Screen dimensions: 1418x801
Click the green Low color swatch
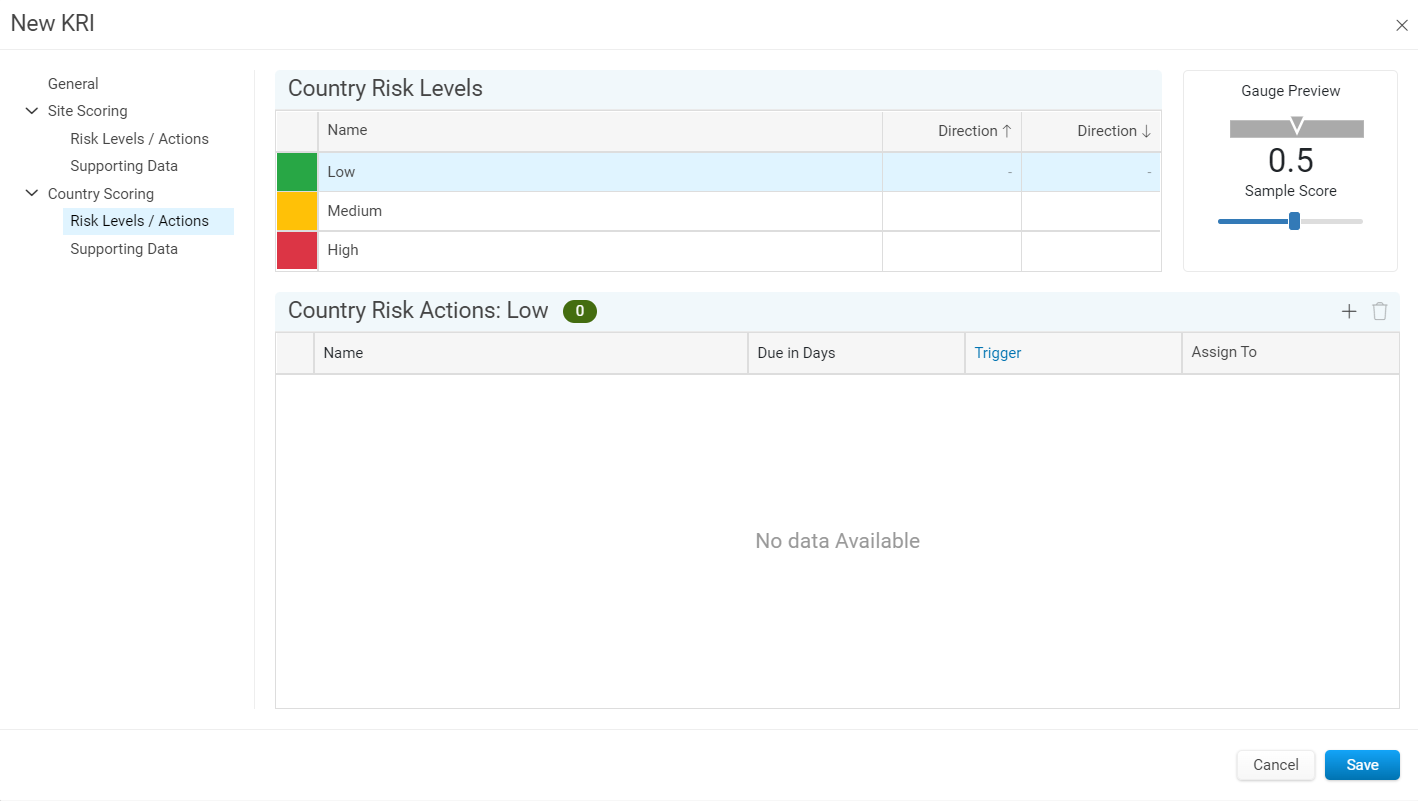(297, 172)
